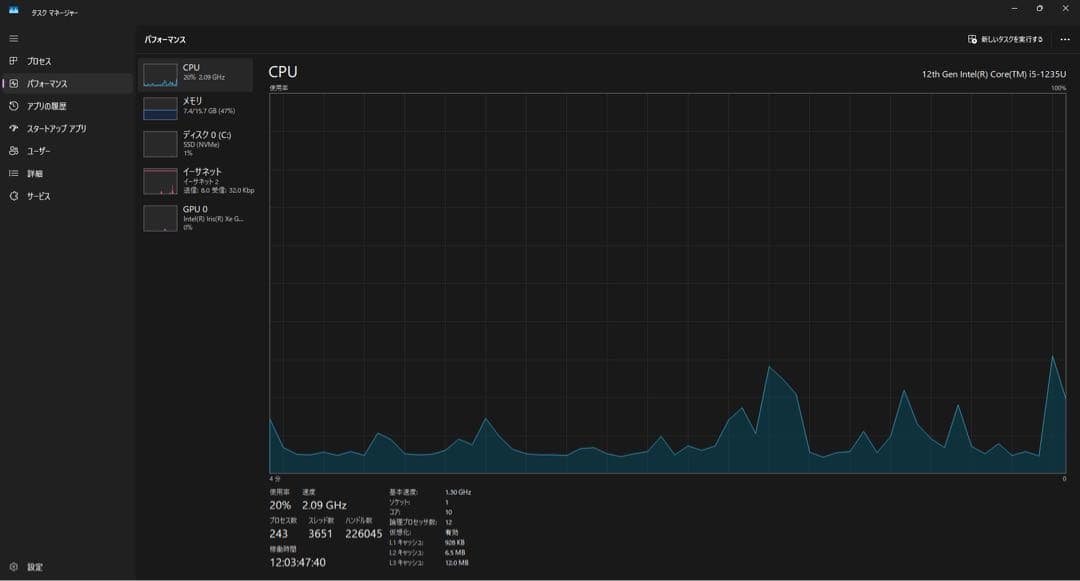Click the Details list icon
This screenshot has height=581, width=1080.
point(14,174)
